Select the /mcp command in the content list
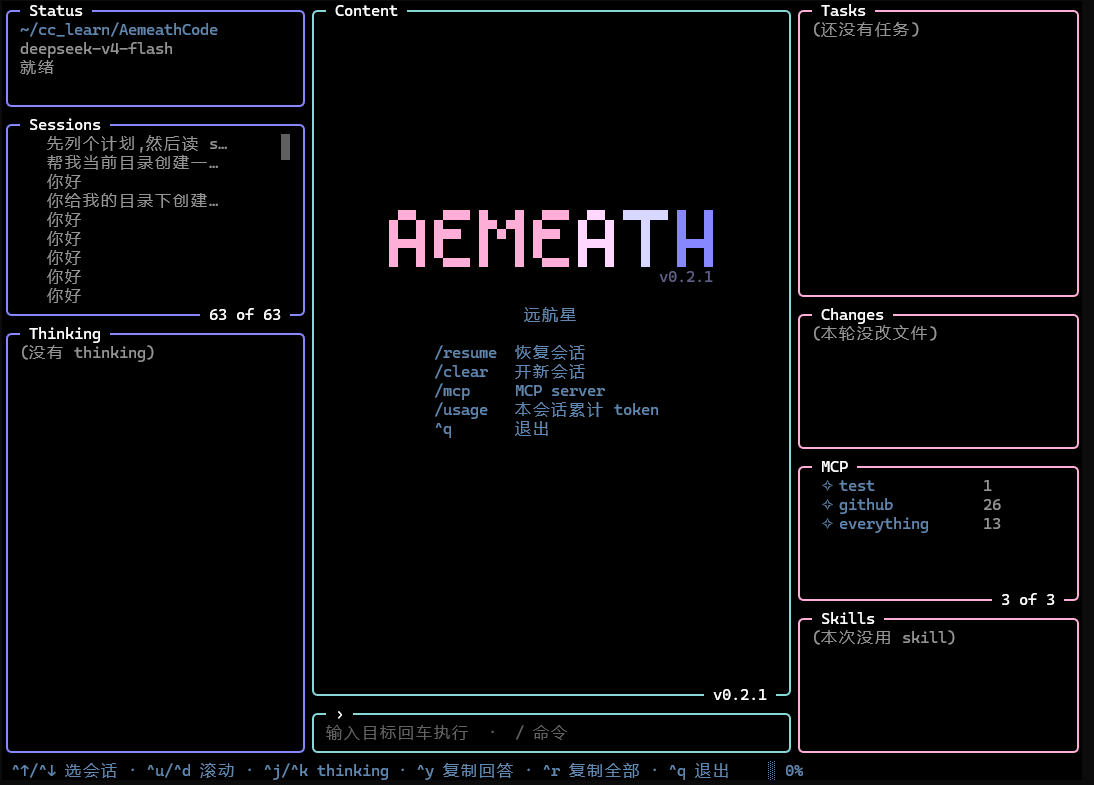The width and height of the screenshot is (1094, 785). click(x=452, y=391)
